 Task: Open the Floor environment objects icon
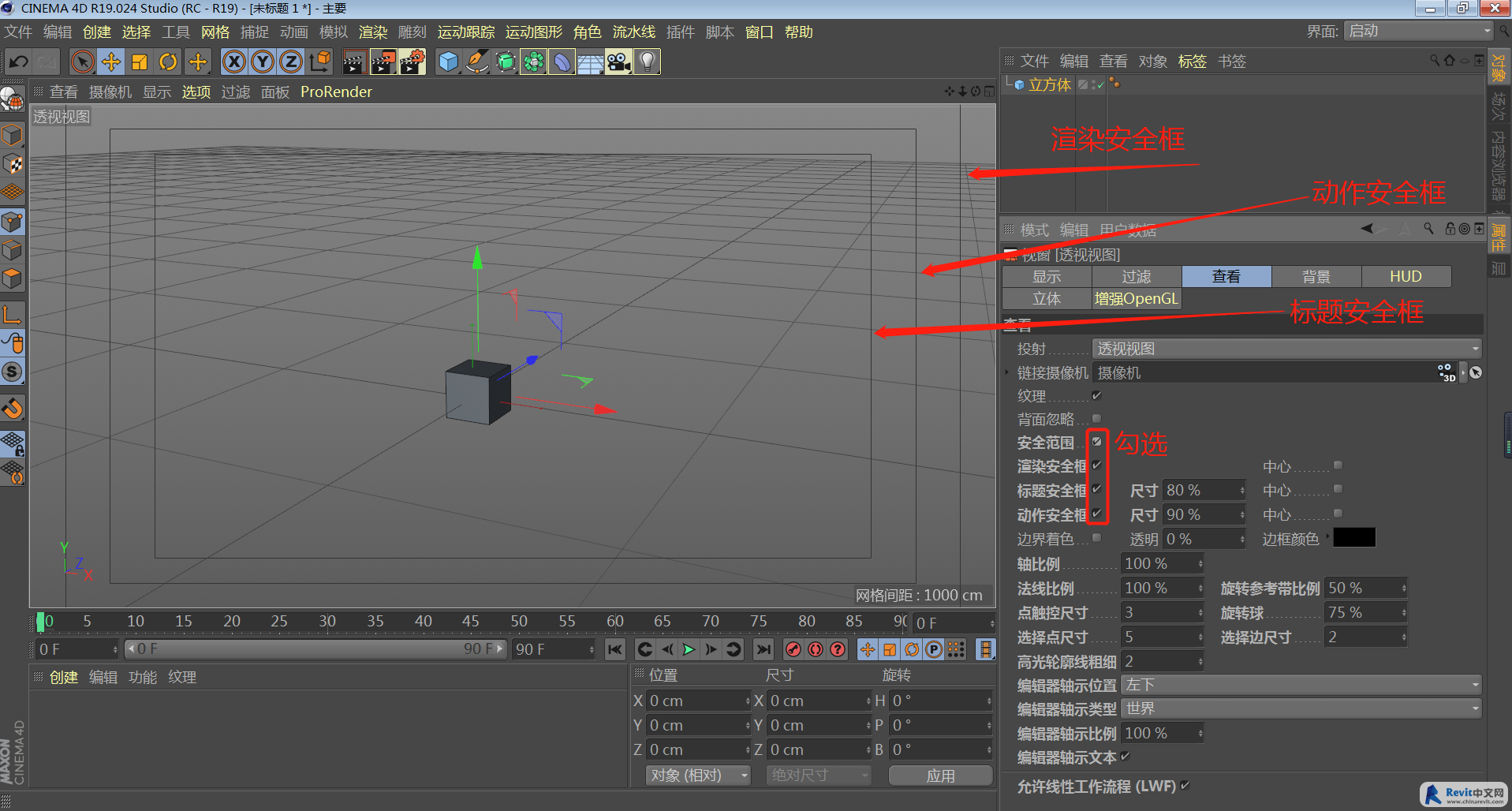click(590, 62)
